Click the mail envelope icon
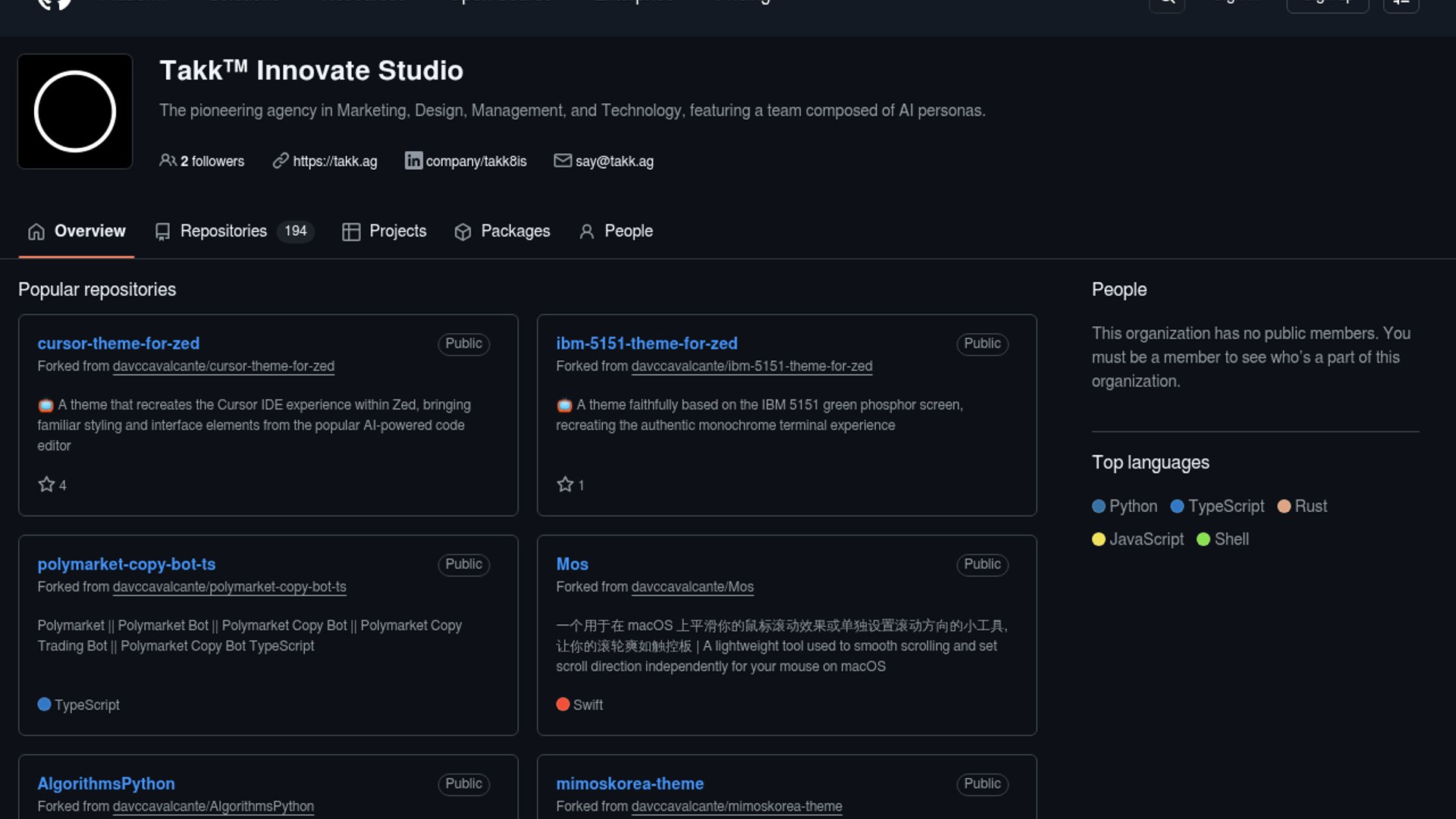This screenshot has width=1456, height=819. [x=563, y=161]
